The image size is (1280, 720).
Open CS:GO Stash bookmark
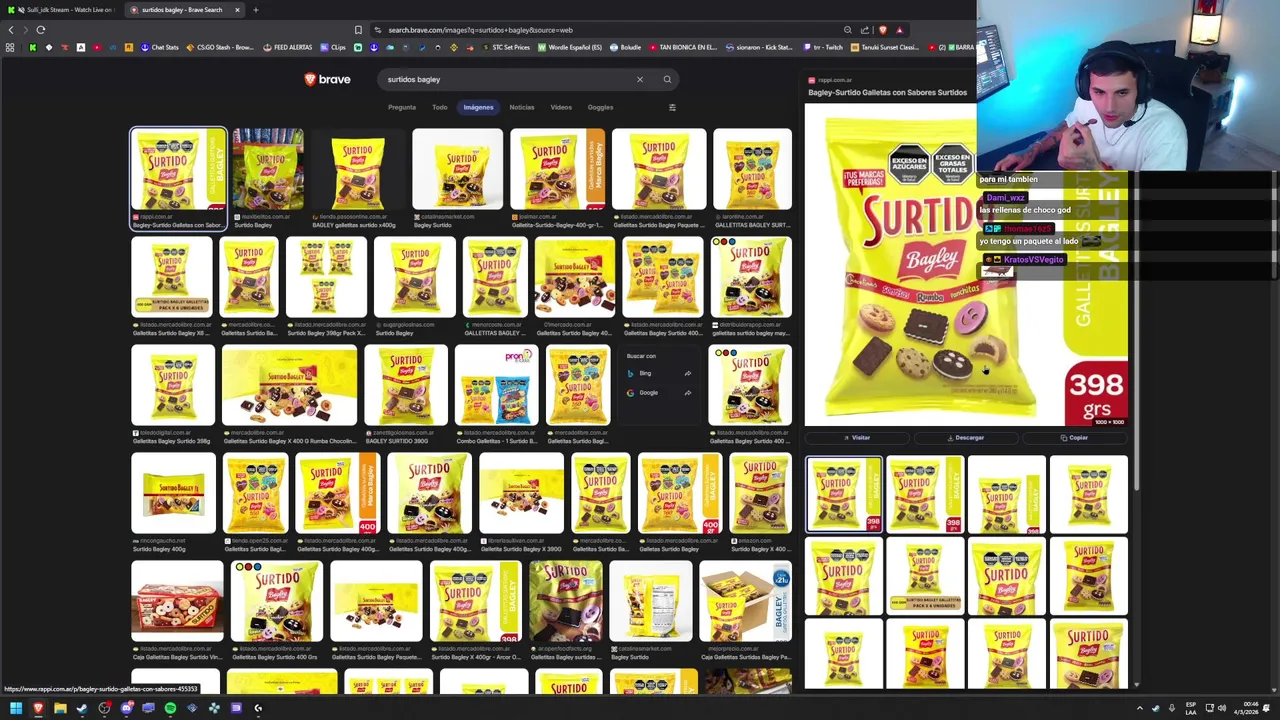[220, 47]
